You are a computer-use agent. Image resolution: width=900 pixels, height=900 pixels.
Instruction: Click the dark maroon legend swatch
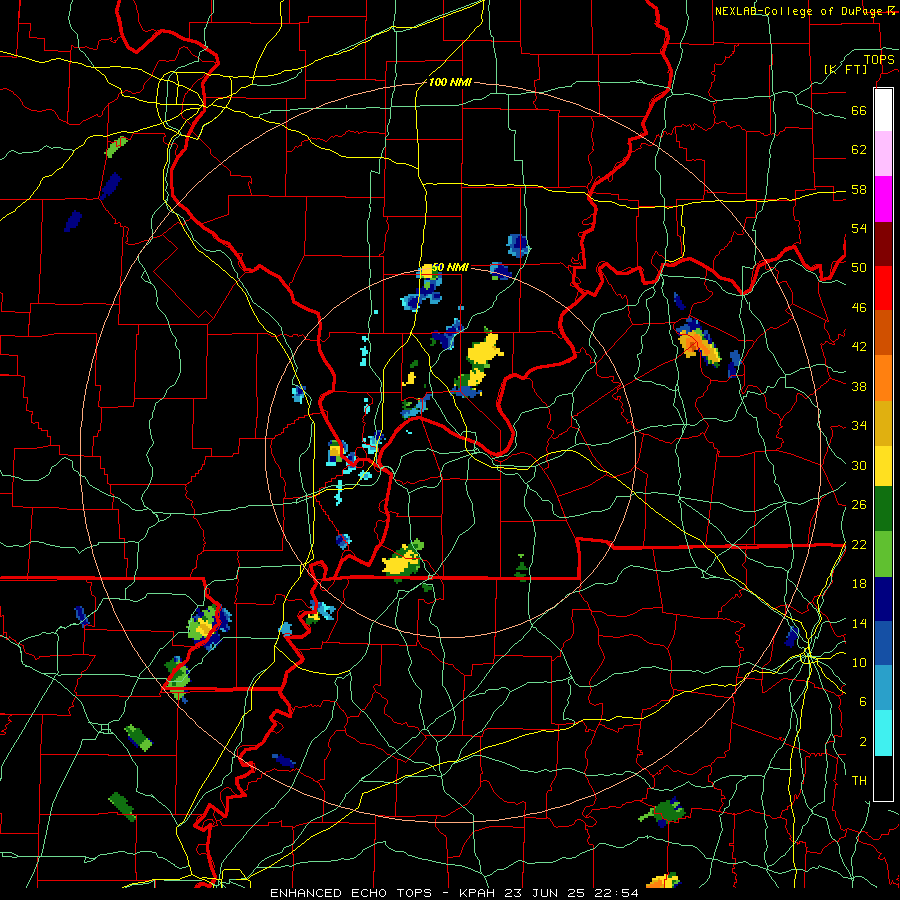(883, 243)
